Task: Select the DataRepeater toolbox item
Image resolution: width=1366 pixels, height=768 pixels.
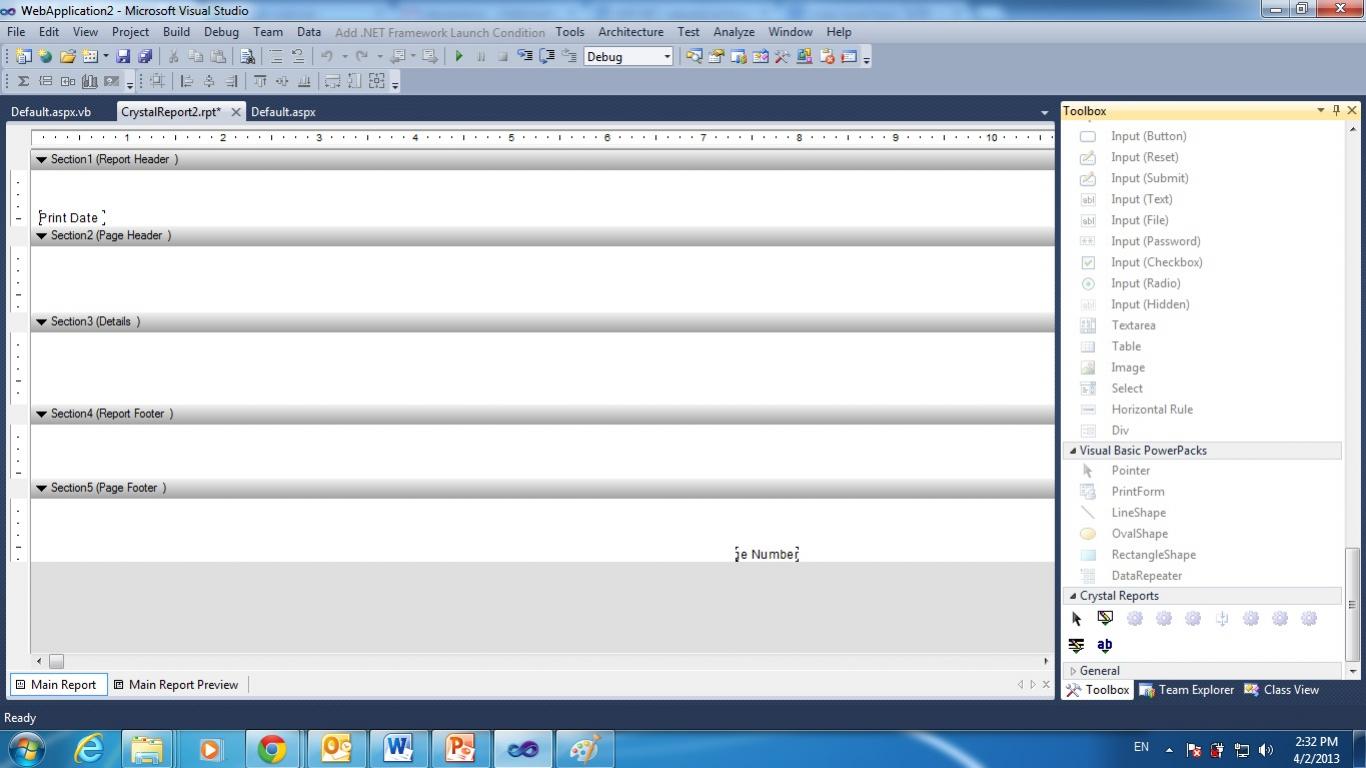Action: coord(1145,576)
